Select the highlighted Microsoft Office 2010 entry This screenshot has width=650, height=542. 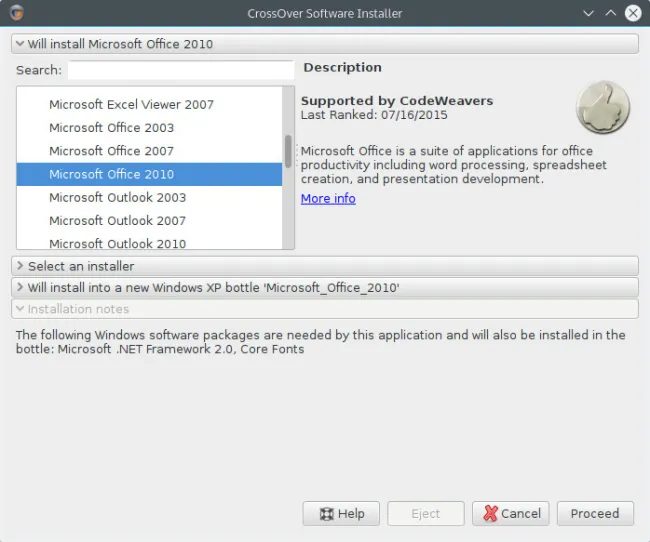149,174
